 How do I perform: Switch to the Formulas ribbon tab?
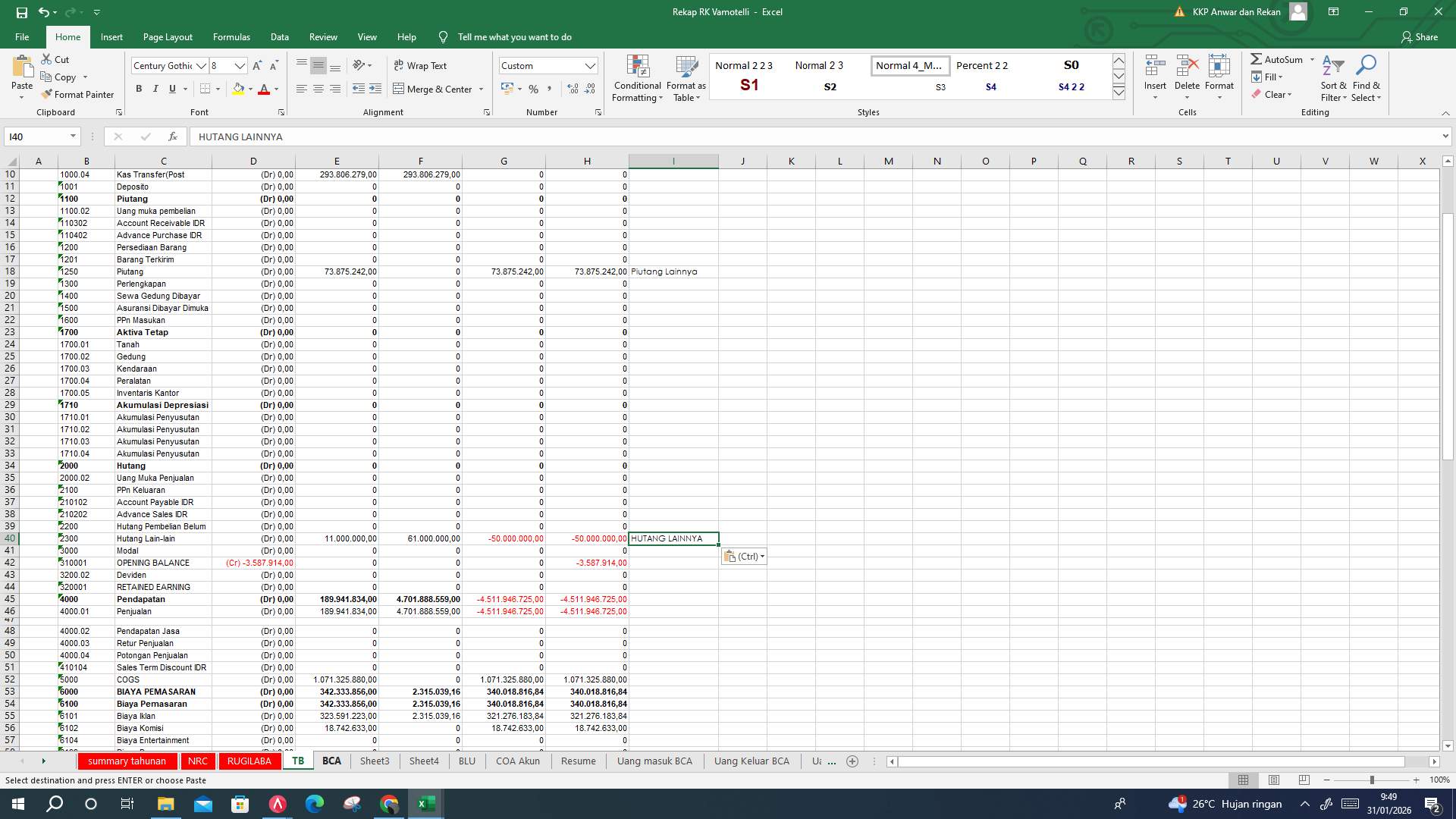pos(231,36)
